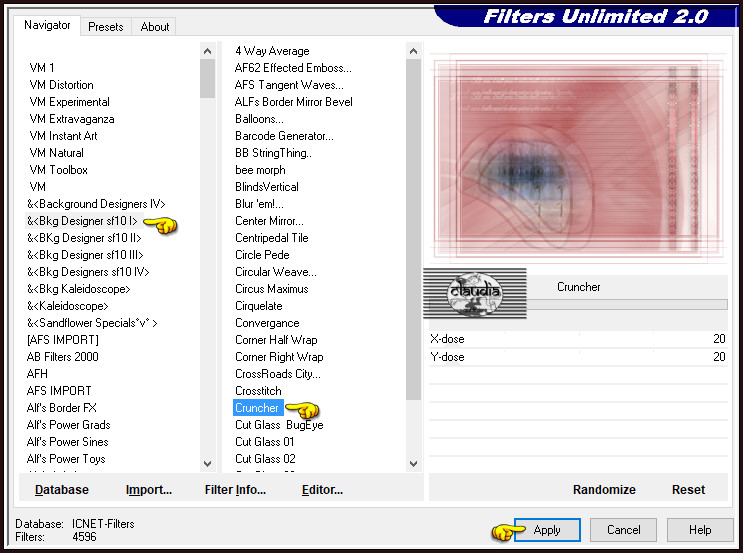Screen dimensions: 743x553
Task: Choose AF62 Effected Emboss... filter
Action: coord(293,68)
